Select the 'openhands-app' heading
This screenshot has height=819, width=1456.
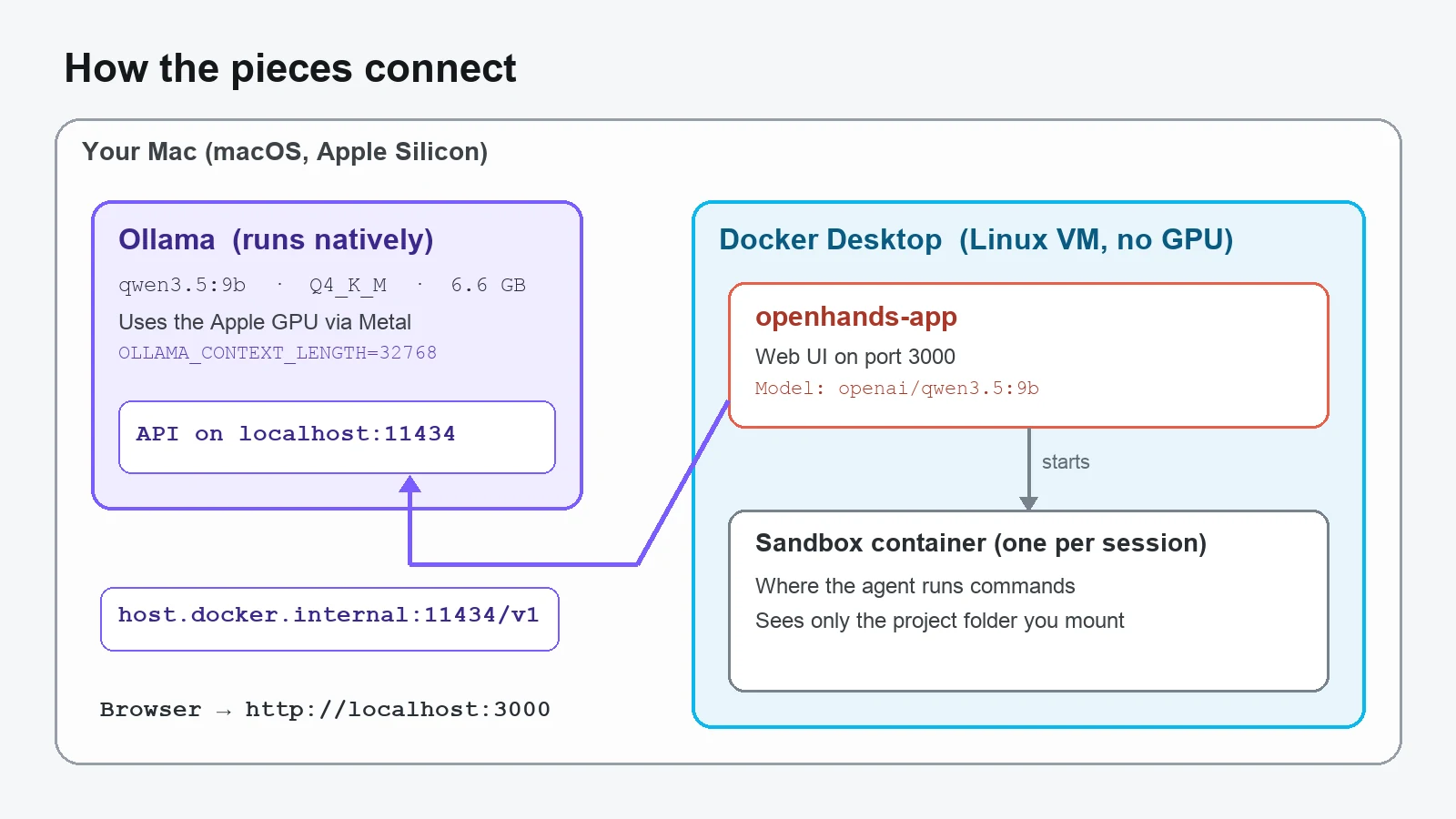pyautogui.click(x=856, y=317)
